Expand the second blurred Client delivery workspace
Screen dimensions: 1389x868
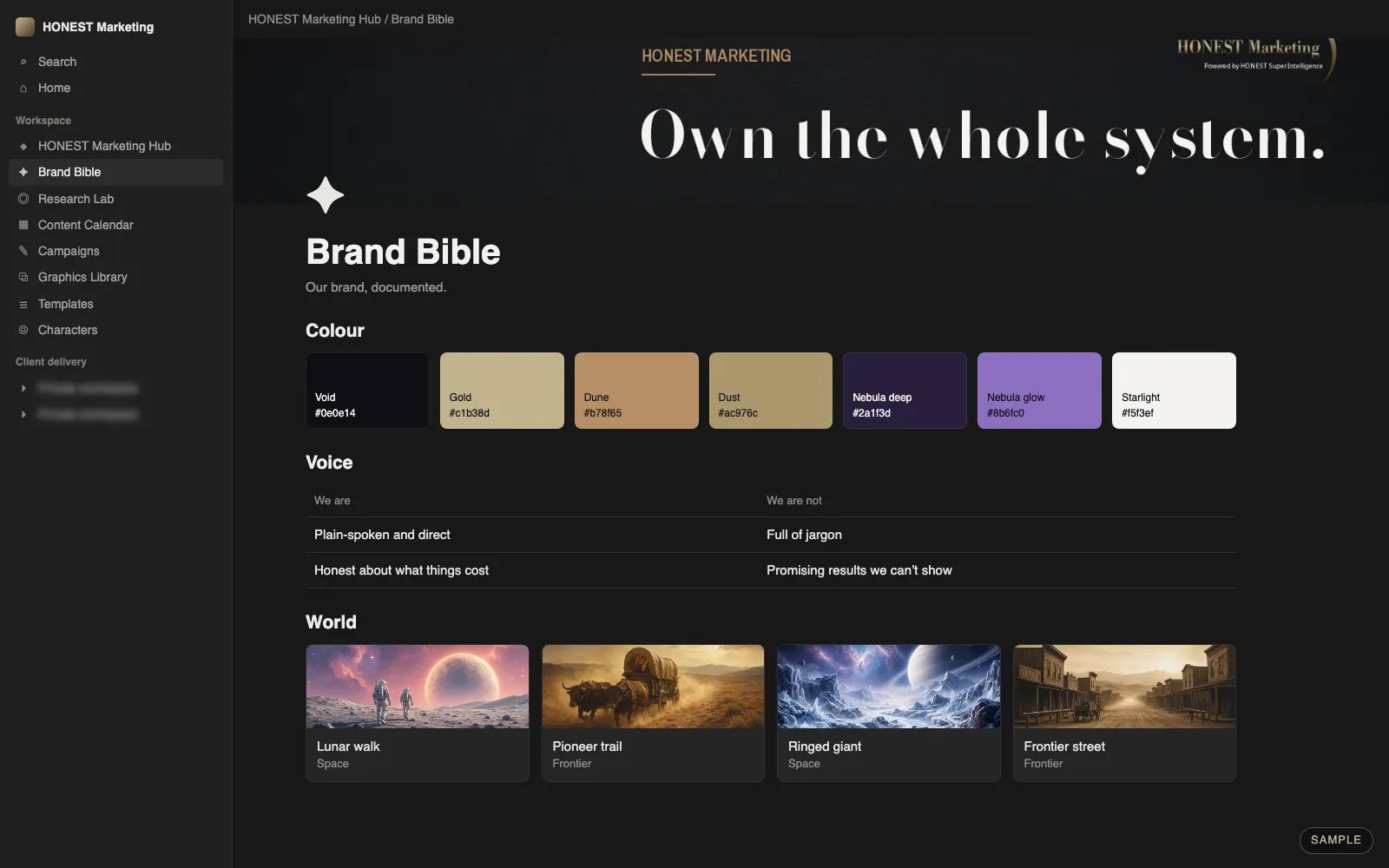point(23,414)
